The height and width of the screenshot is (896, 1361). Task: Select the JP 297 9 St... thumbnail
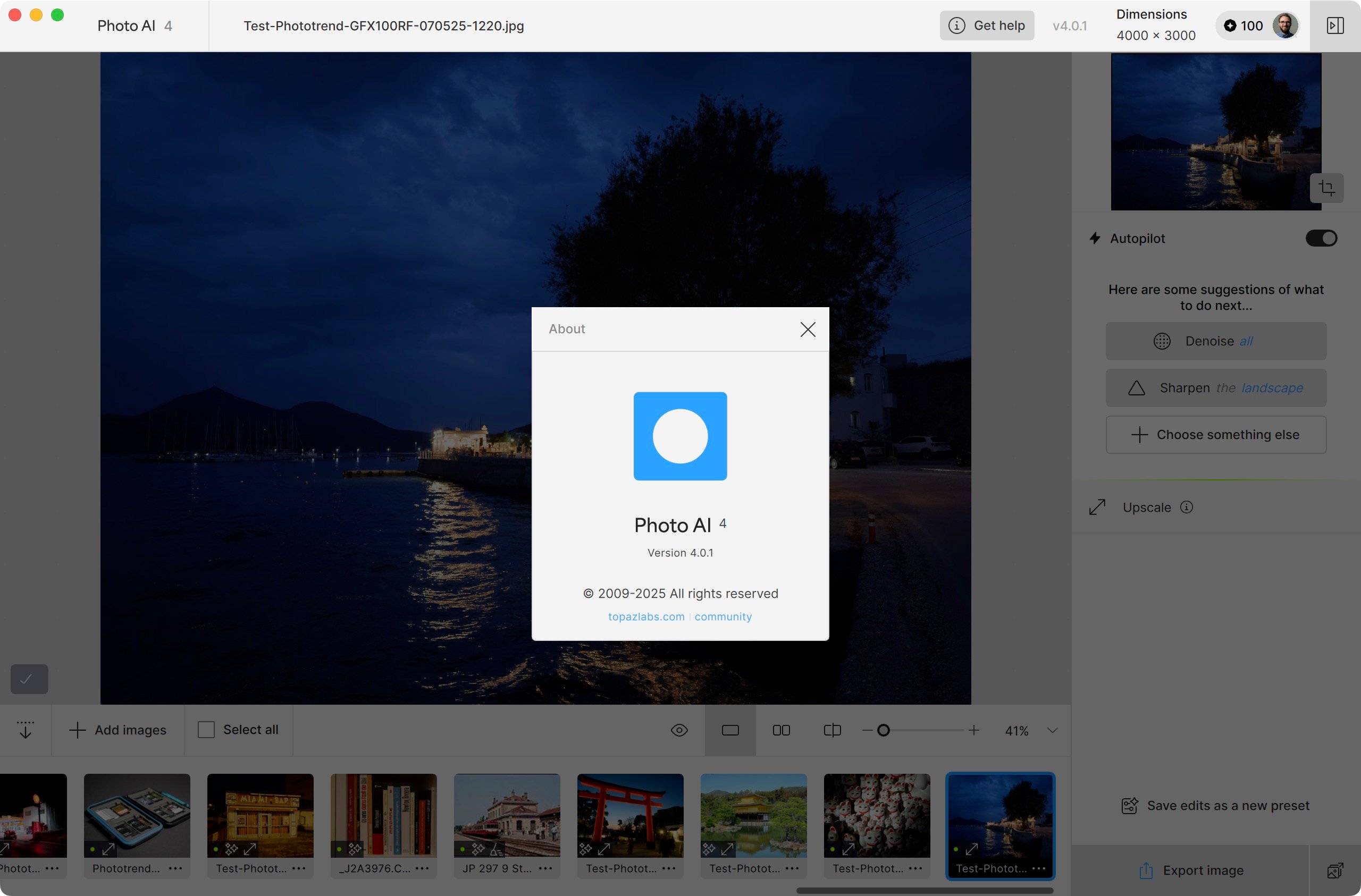click(507, 815)
